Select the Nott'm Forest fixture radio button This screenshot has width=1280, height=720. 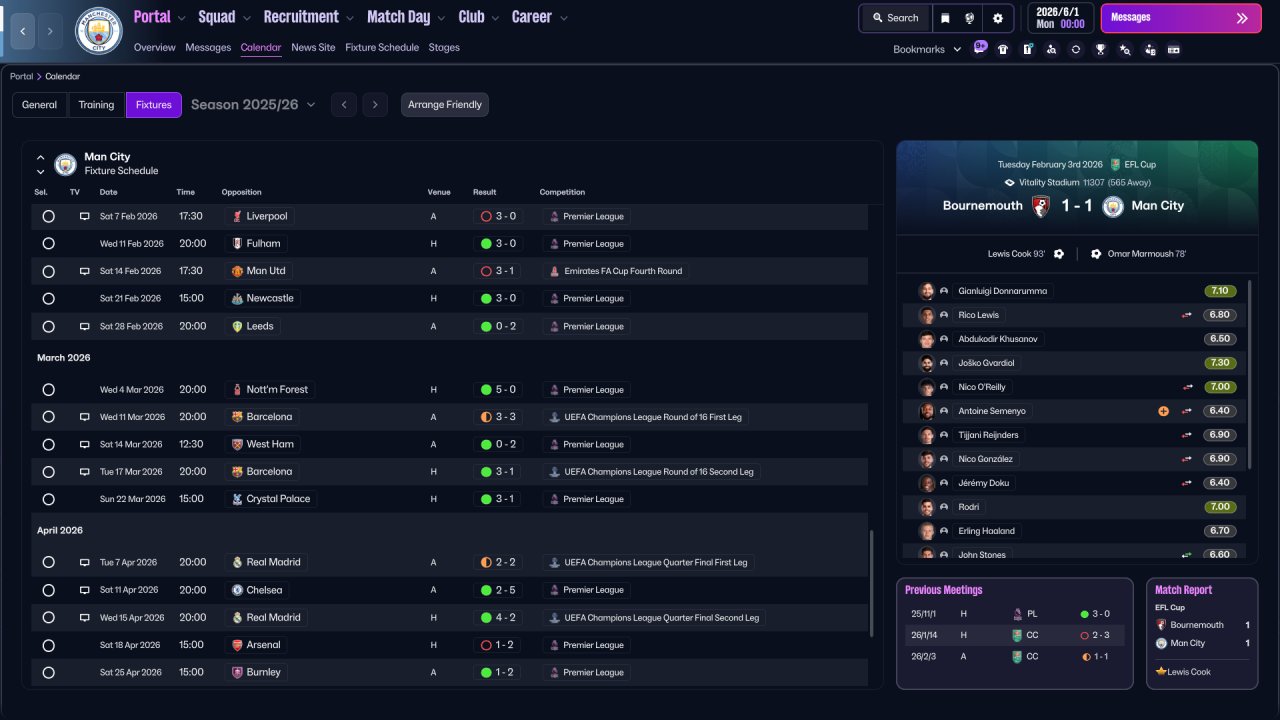click(48, 390)
